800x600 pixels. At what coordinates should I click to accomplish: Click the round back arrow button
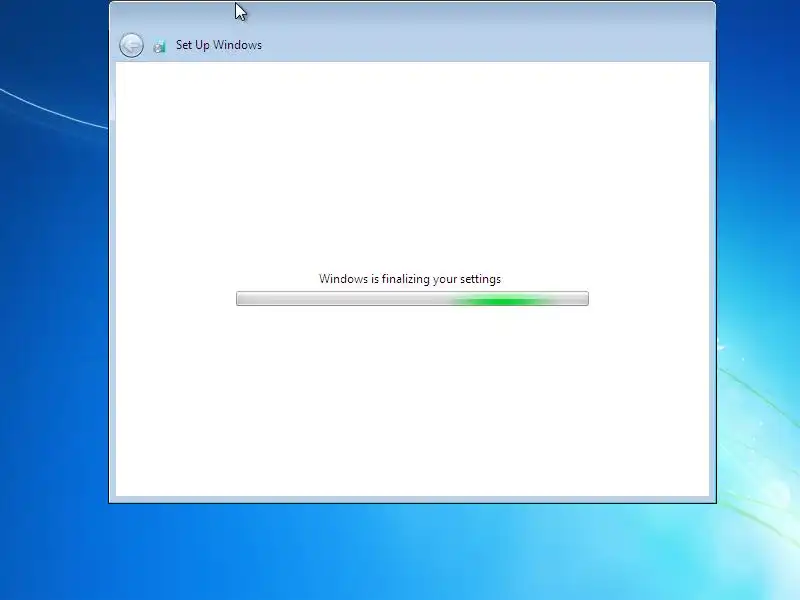coord(131,45)
